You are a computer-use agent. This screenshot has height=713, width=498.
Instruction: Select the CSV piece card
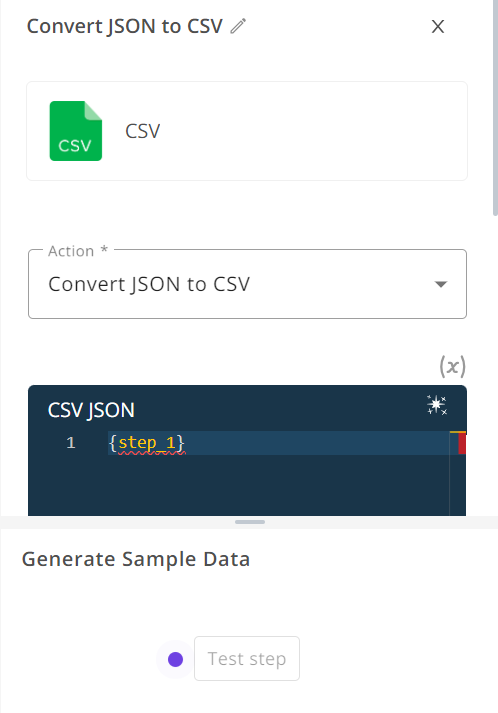(x=247, y=131)
